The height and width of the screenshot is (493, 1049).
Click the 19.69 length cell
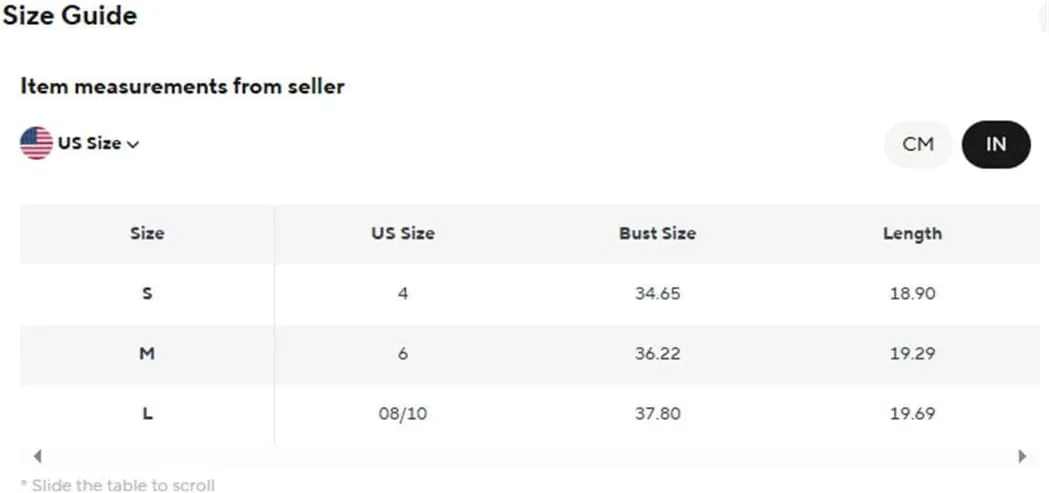pos(912,413)
